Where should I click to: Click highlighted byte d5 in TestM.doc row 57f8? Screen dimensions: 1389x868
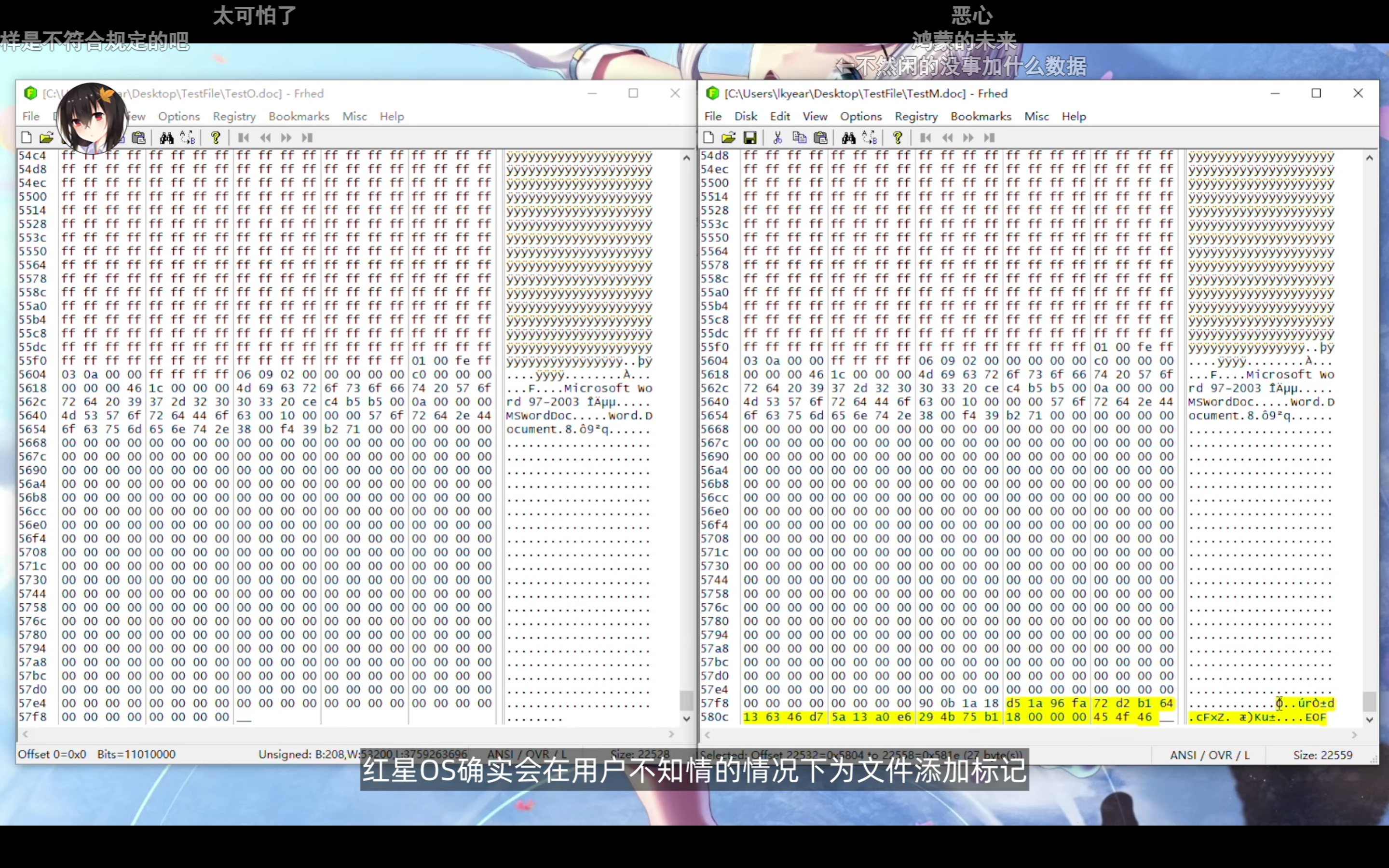[x=1014, y=703]
